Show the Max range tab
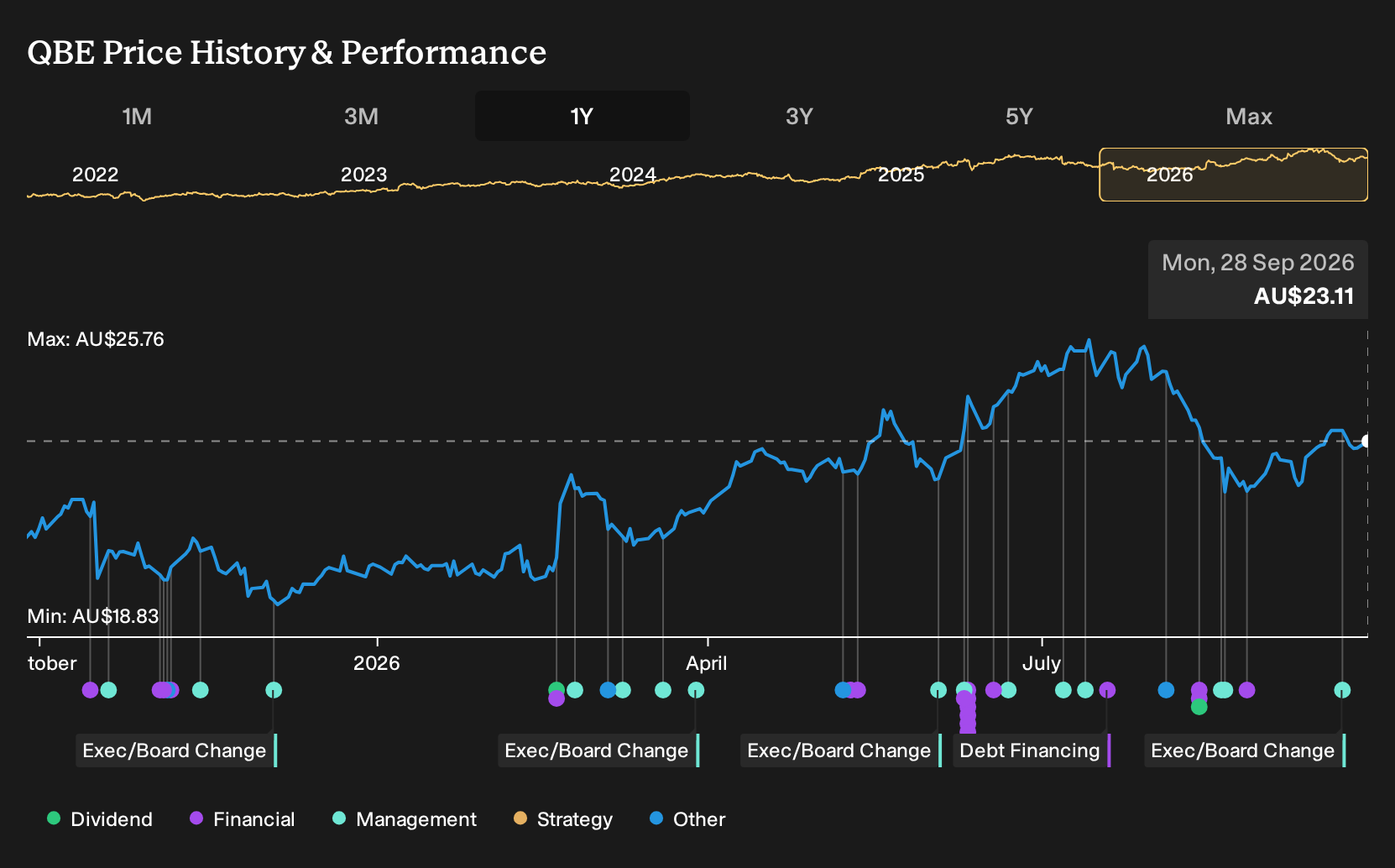Image resolution: width=1395 pixels, height=868 pixels. (x=1249, y=116)
